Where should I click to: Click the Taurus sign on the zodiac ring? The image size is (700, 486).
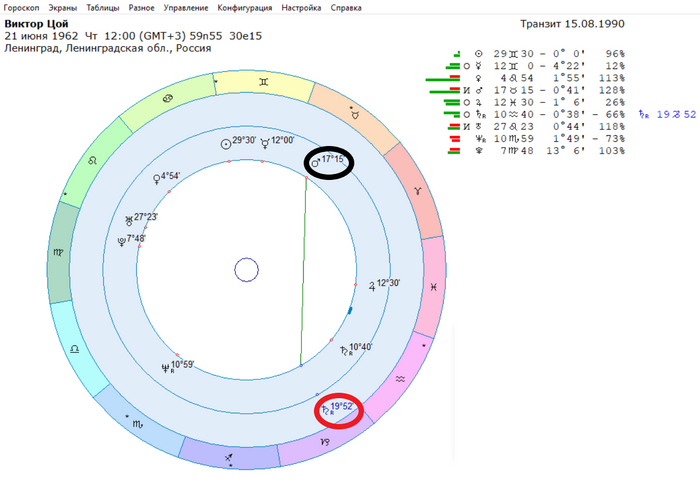355,115
